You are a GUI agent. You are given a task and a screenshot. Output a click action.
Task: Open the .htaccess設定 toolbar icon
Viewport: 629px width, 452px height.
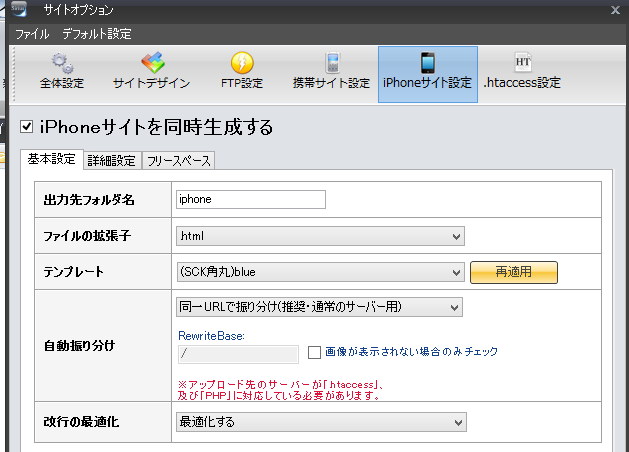tap(522, 71)
